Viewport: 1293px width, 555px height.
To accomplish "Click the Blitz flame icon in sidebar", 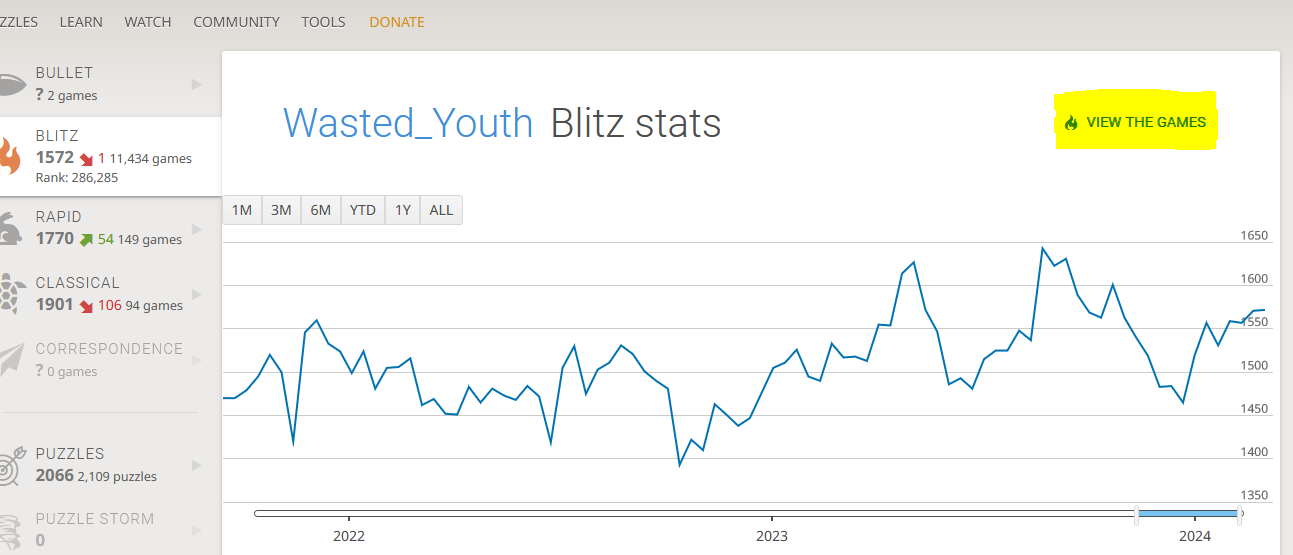I will [9, 157].
